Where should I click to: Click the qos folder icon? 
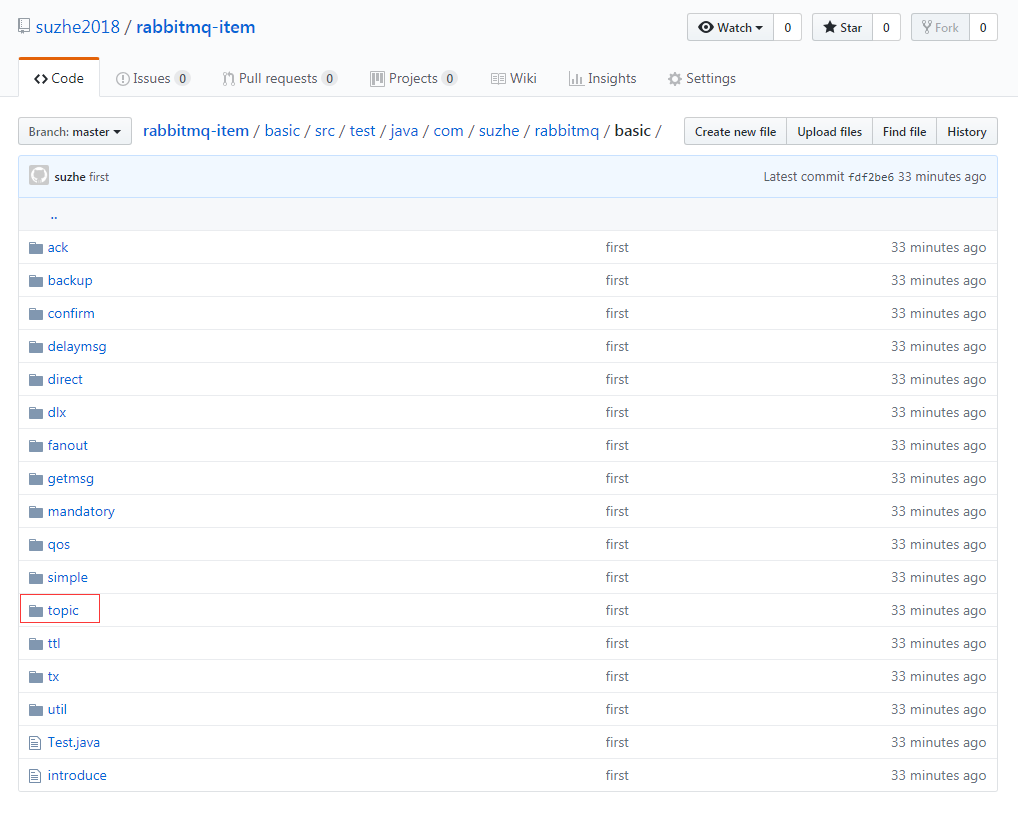pyautogui.click(x=36, y=545)
